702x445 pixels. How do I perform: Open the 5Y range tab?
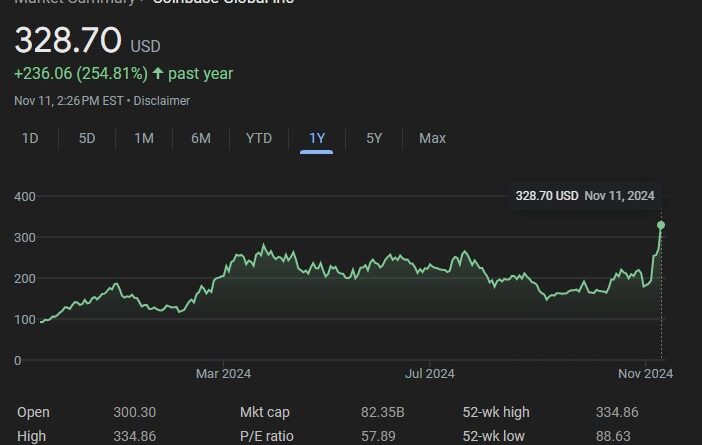(374, 138)
